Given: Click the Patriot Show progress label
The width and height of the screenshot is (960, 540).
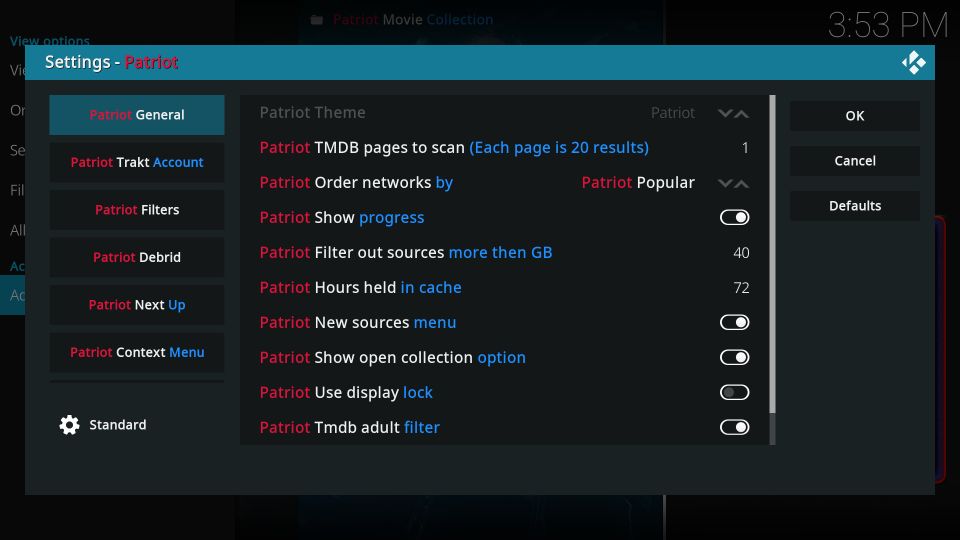Looking at the screenshot, I should [342, 217].
